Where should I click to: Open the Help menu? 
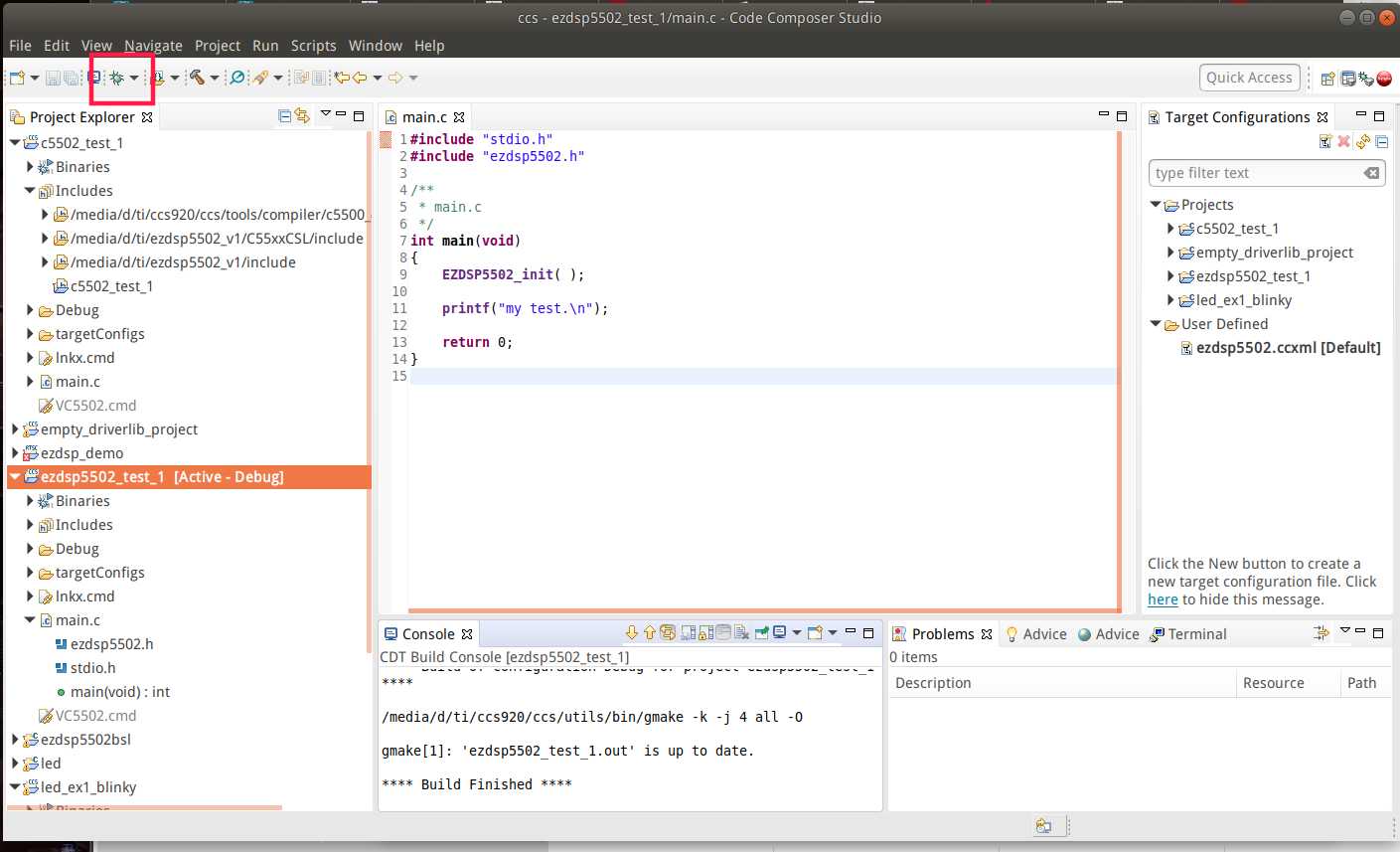pos(429,46)
